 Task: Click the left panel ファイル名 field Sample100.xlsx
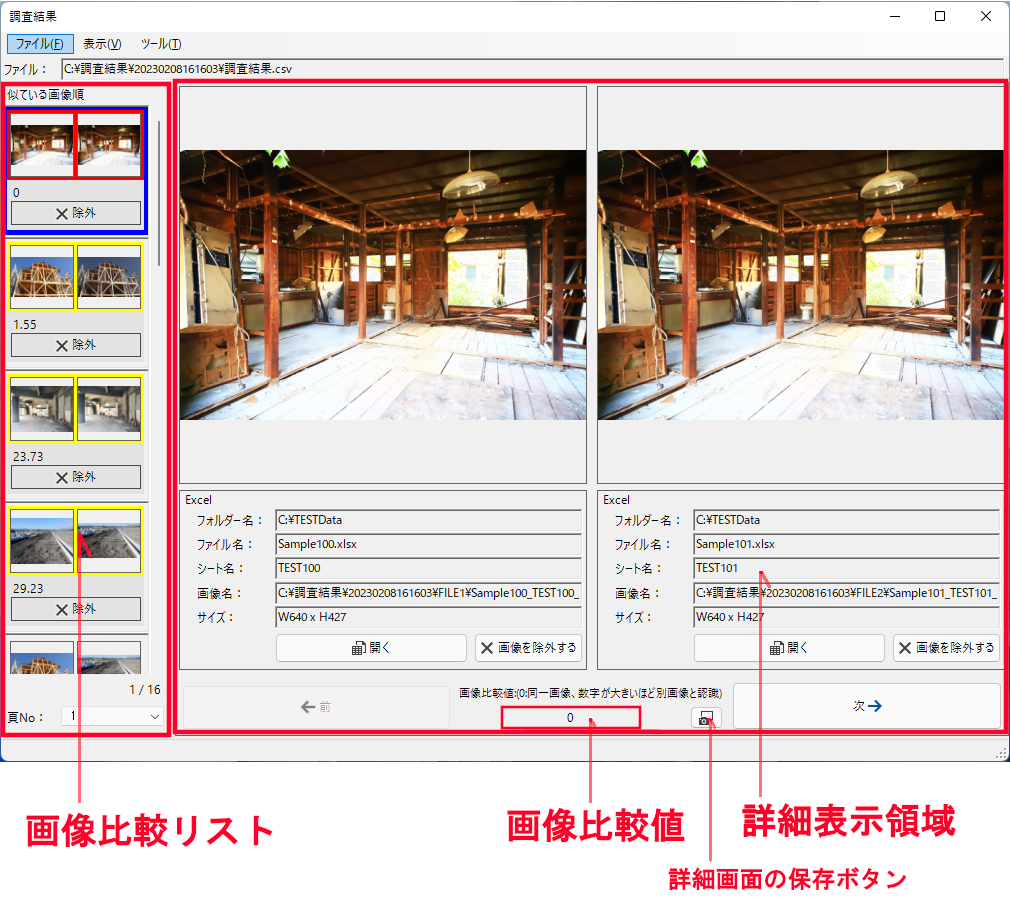click(428, 545)
